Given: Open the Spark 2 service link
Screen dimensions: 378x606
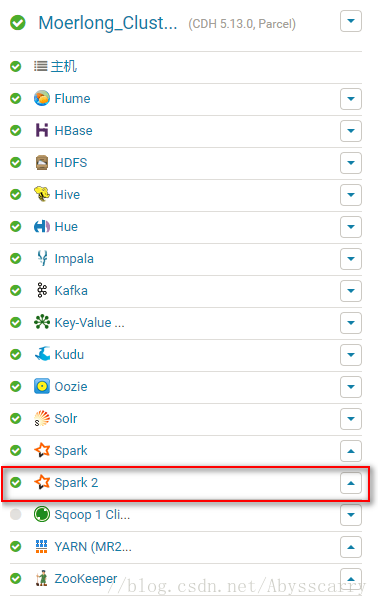Looking at the screenshot, I should click(76, 483).
